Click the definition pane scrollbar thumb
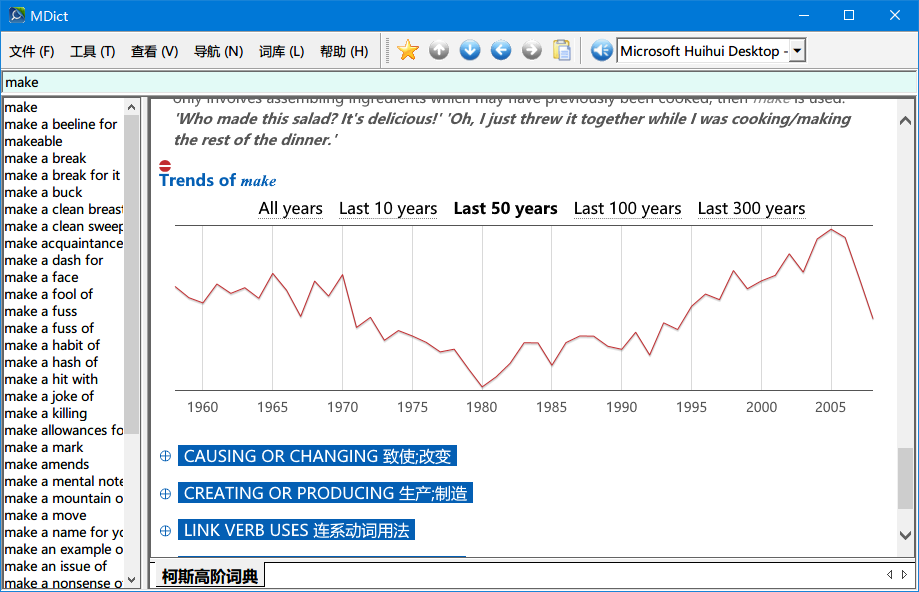Viewport: 919px width, 592px height. [x=906, y=478]
